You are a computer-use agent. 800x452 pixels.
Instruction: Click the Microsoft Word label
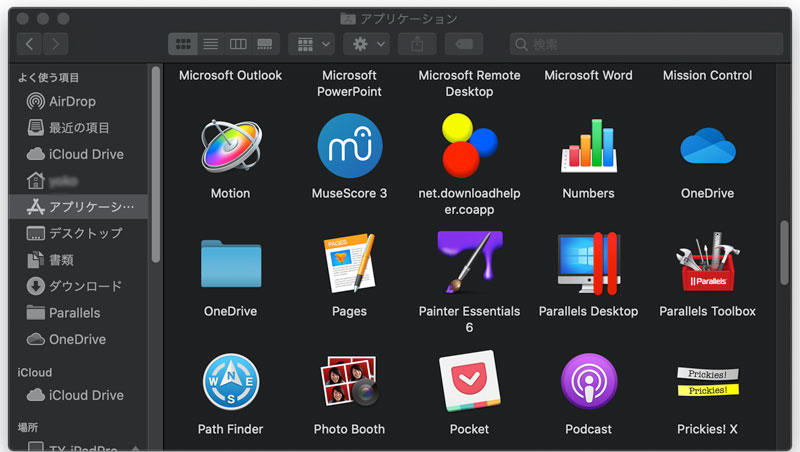pos(588,76)
